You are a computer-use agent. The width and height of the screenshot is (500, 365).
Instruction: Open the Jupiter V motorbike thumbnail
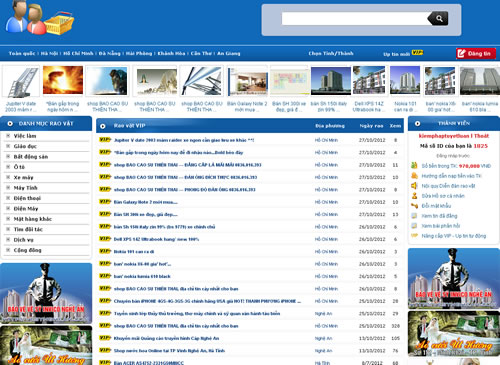click(21, 82)
